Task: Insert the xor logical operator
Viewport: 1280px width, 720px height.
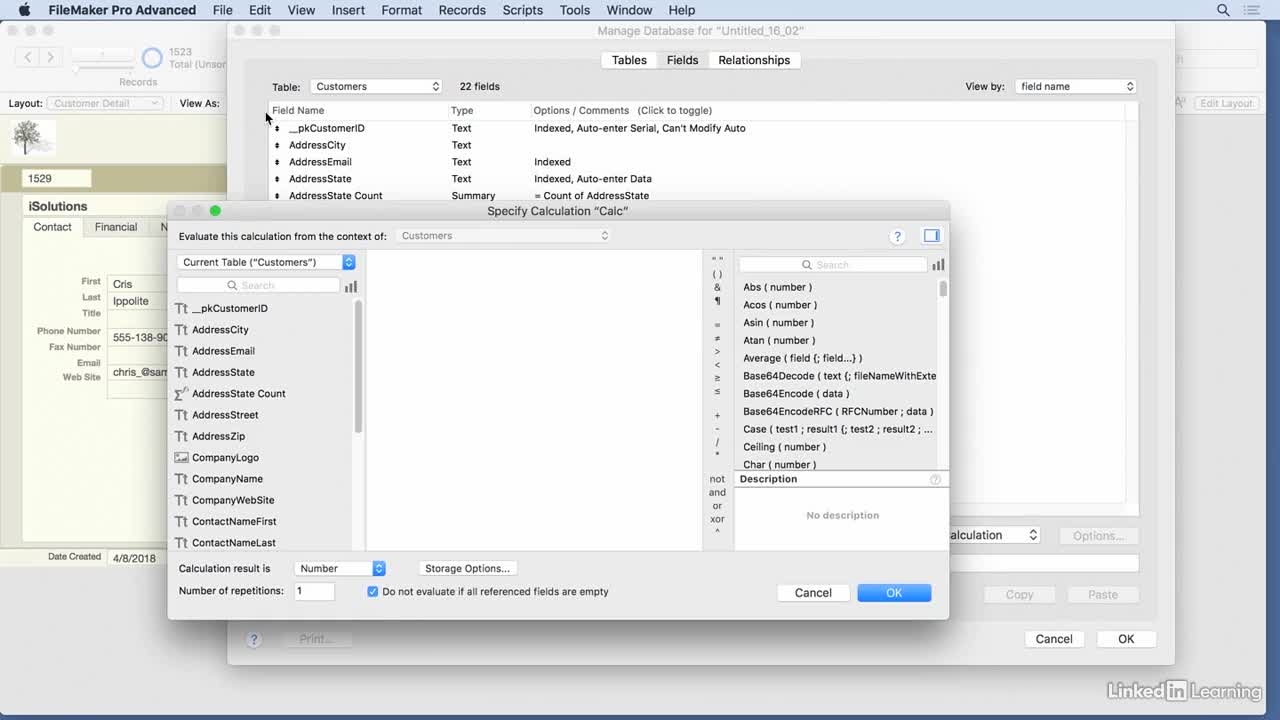Action: tap(717, 519)
